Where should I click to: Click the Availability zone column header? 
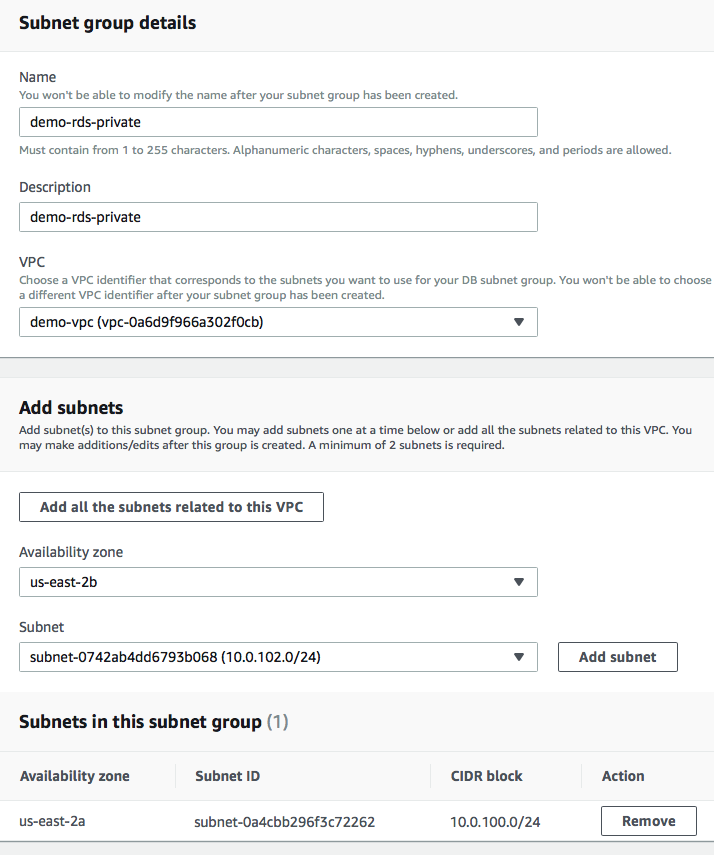(75, 776)
